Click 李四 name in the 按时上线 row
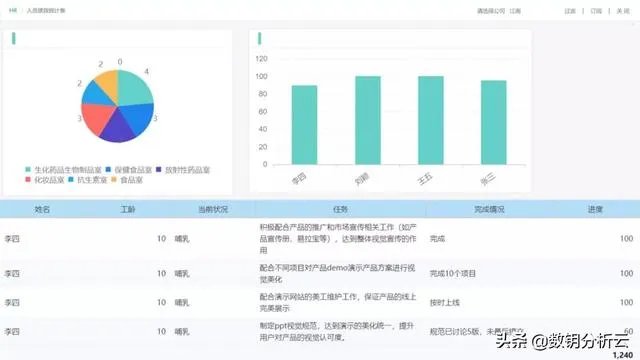Image resolution: width=640 pixels, height=360 pixels. (12, 302)
